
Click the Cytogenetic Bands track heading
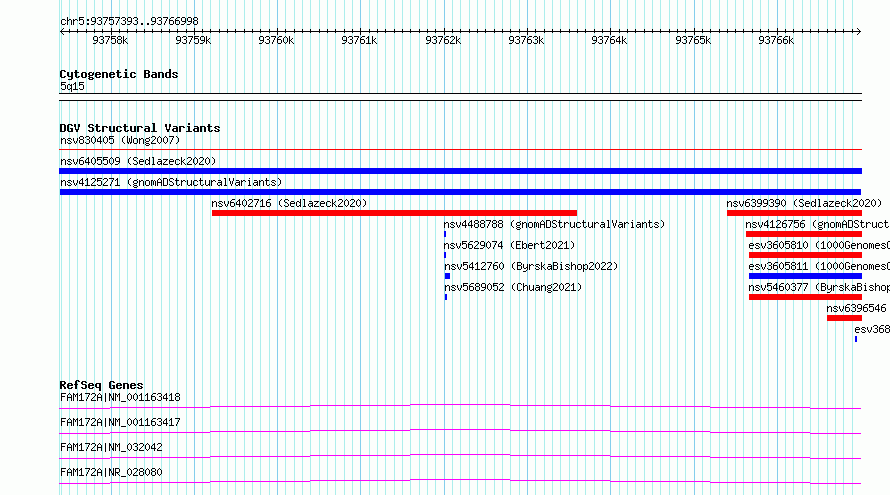click(x=119, y=74)
